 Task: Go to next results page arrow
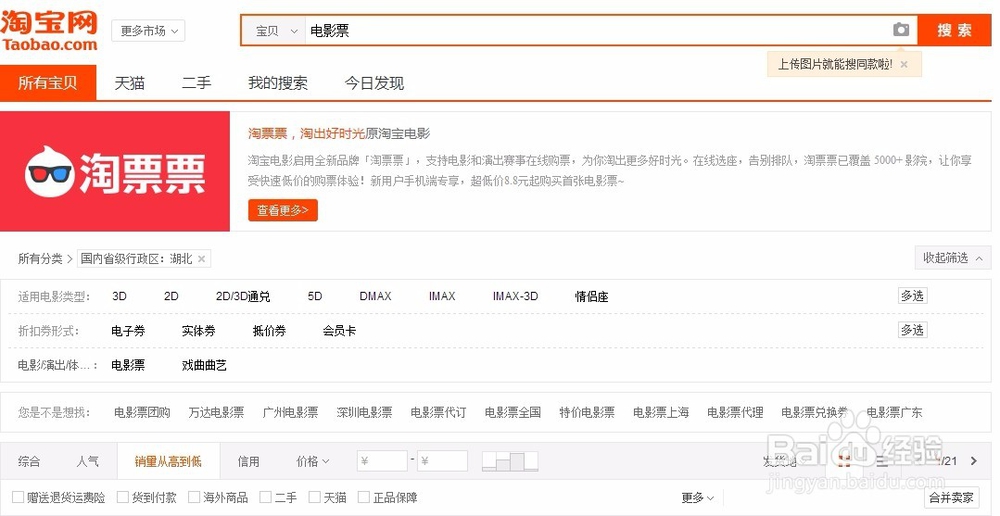(x=974, y=461)
